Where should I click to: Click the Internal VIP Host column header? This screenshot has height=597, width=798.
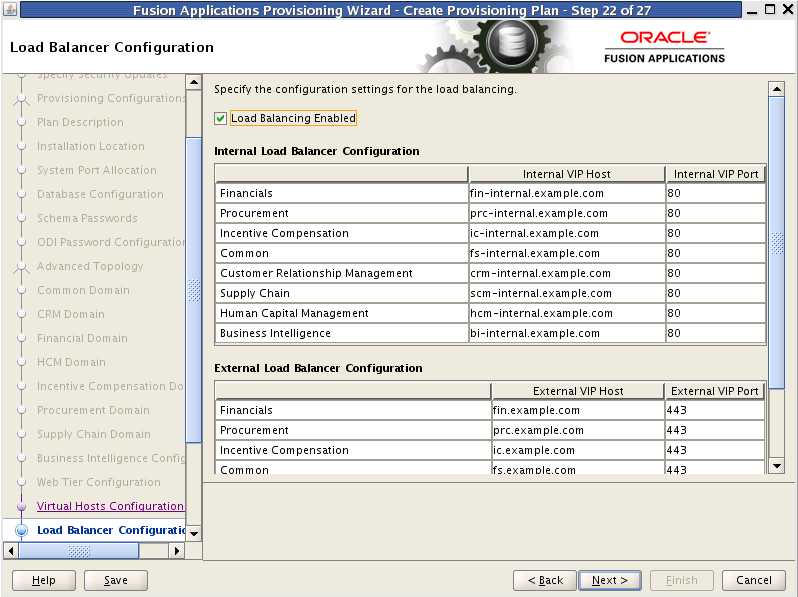pyautogui.click(x=567, y=174)
